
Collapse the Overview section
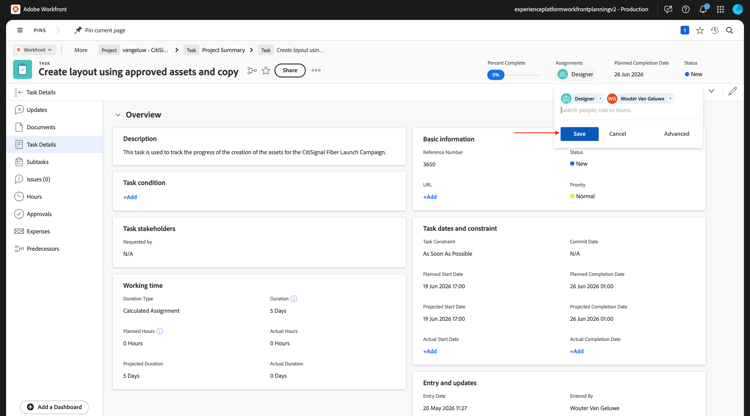[x=118, y=115]
